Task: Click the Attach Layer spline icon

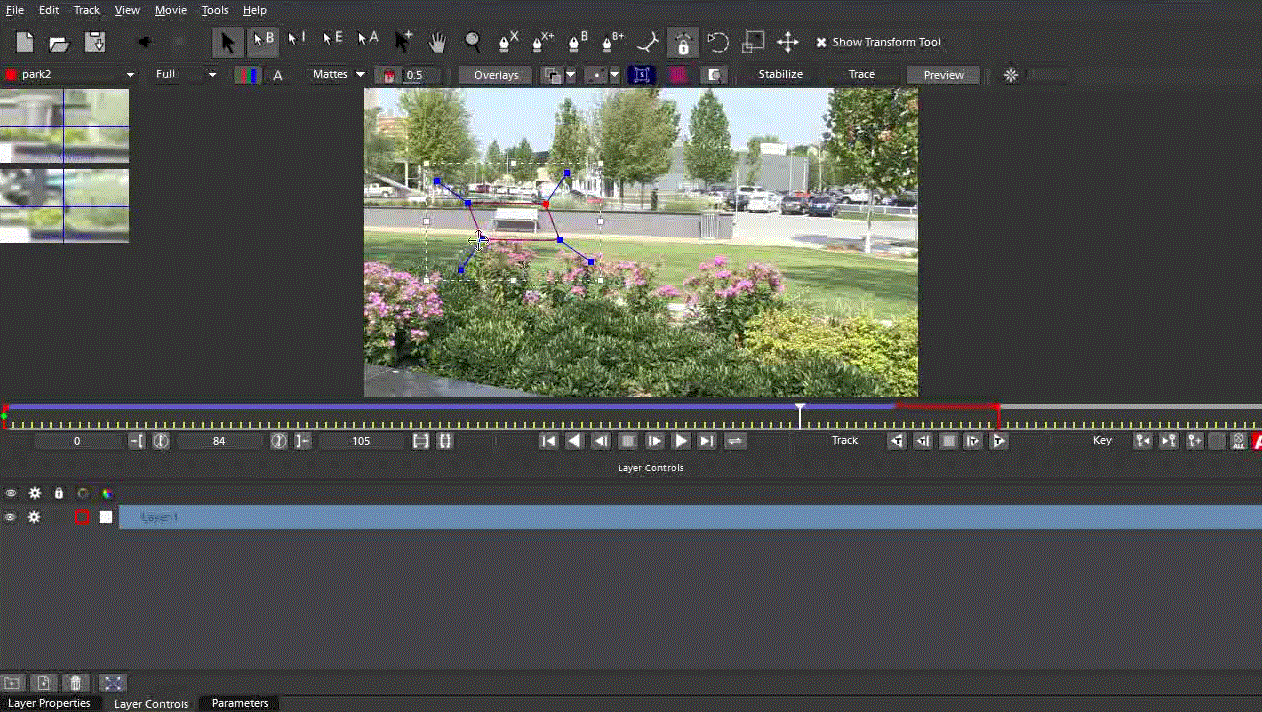Action: click(649, 42)
